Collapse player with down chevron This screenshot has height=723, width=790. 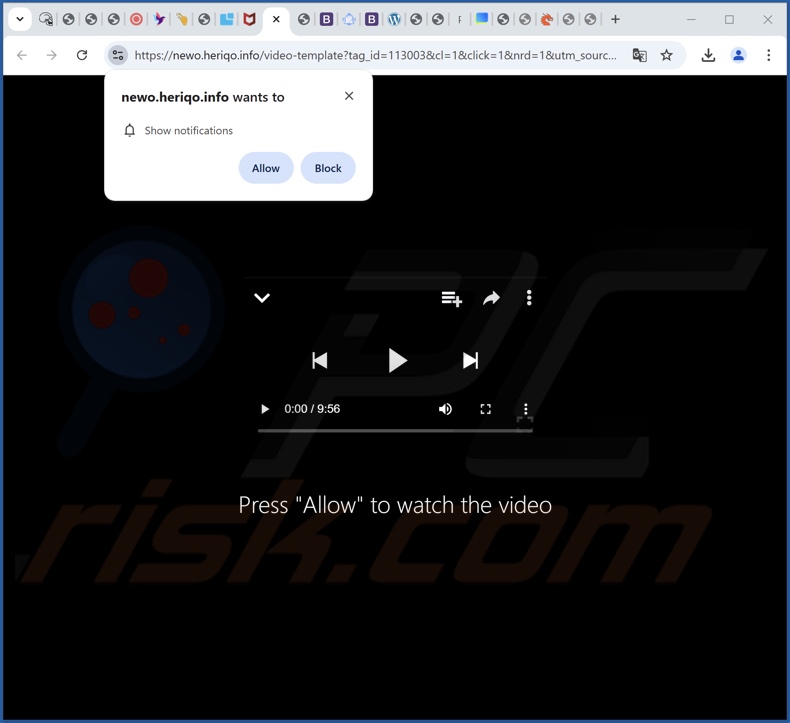click(x=262, y=298)
